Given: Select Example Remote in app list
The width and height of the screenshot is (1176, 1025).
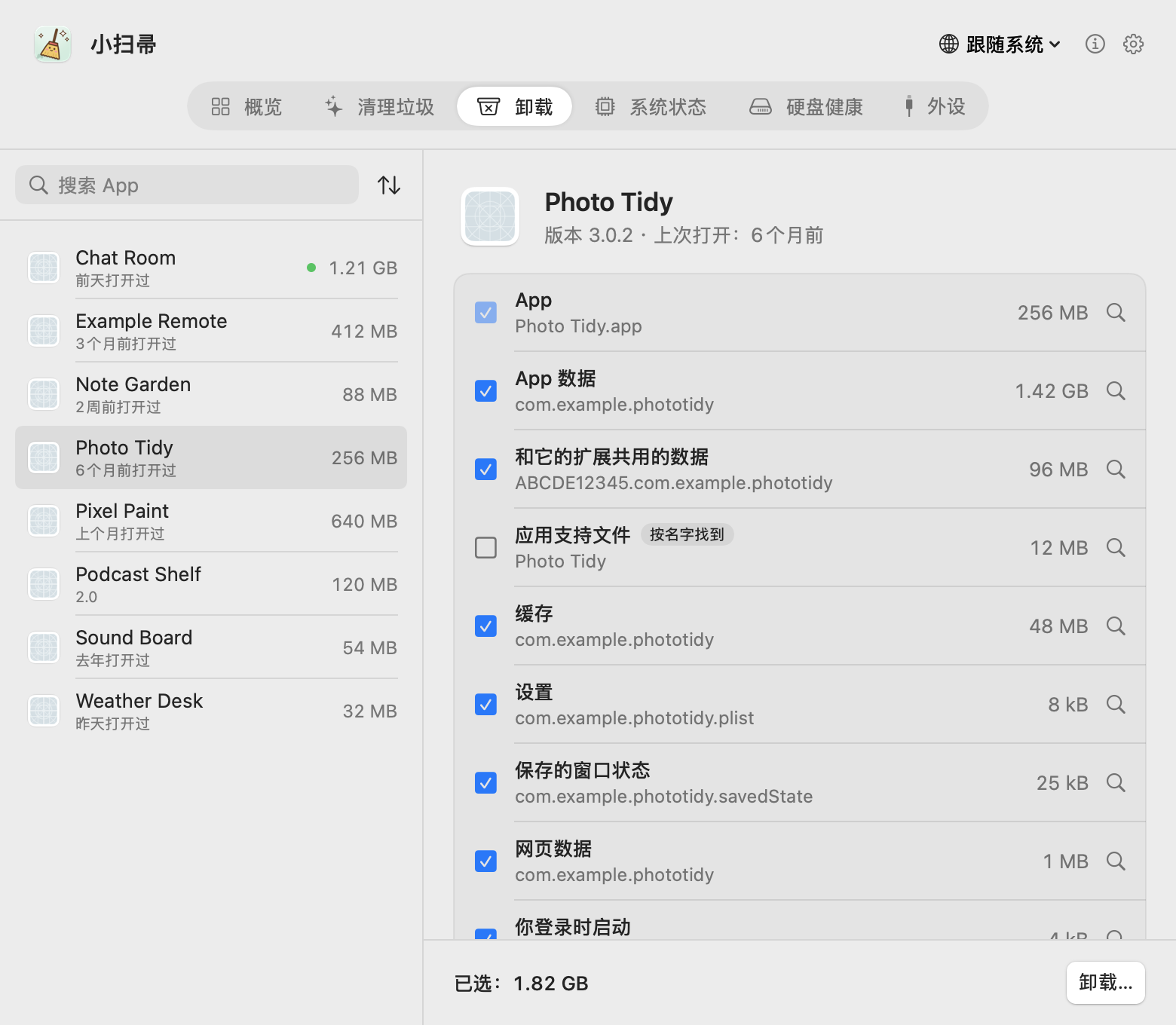Looking at the screenshot, I should tap(211, 331).
